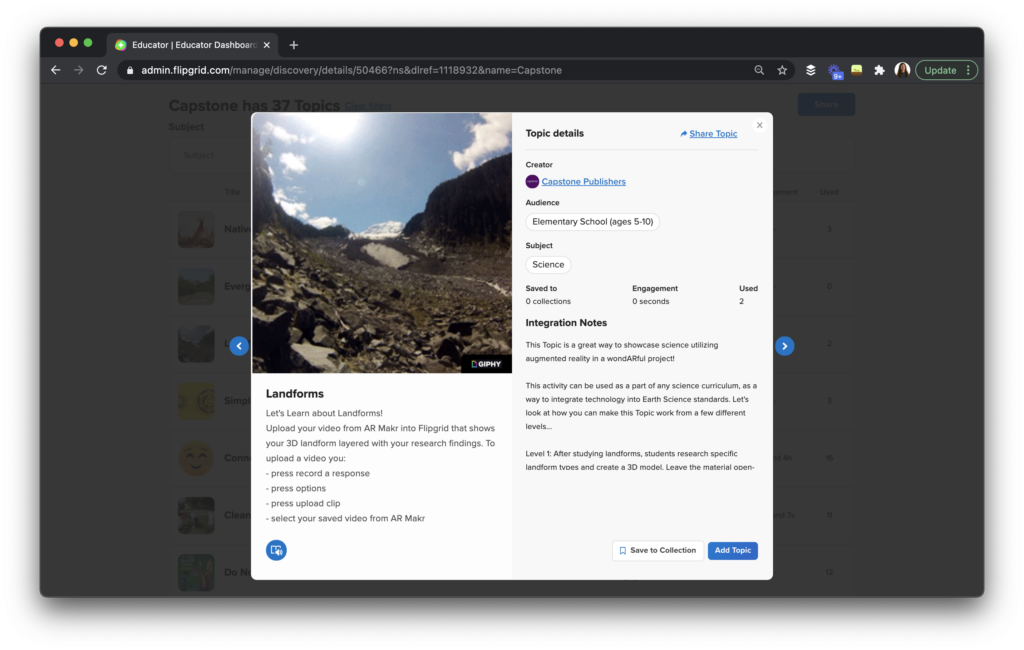Open the search magnifier in the toolbar
This screenshot has height=650, width=1024.
coord(760,70)
